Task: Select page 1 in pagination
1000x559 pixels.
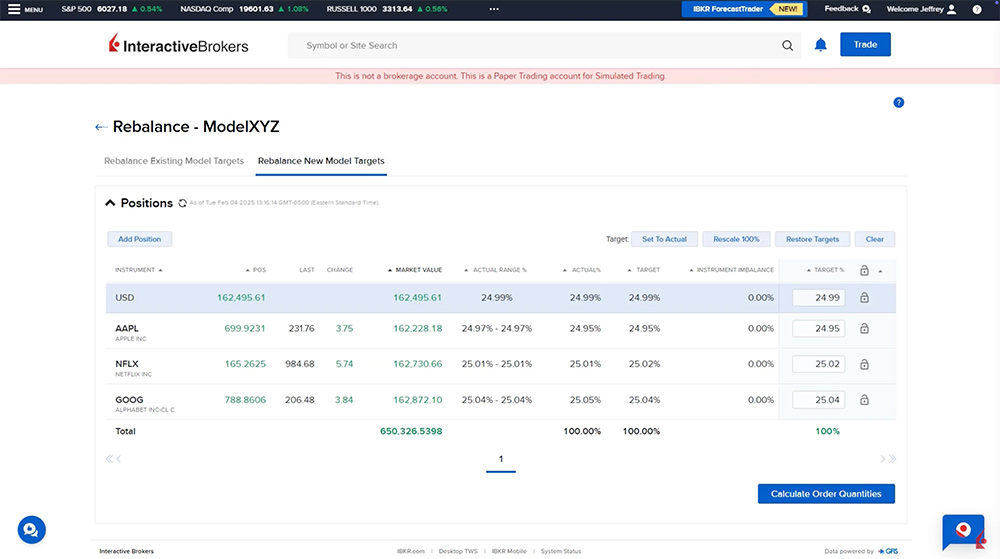Action: [x=501, y=459]
